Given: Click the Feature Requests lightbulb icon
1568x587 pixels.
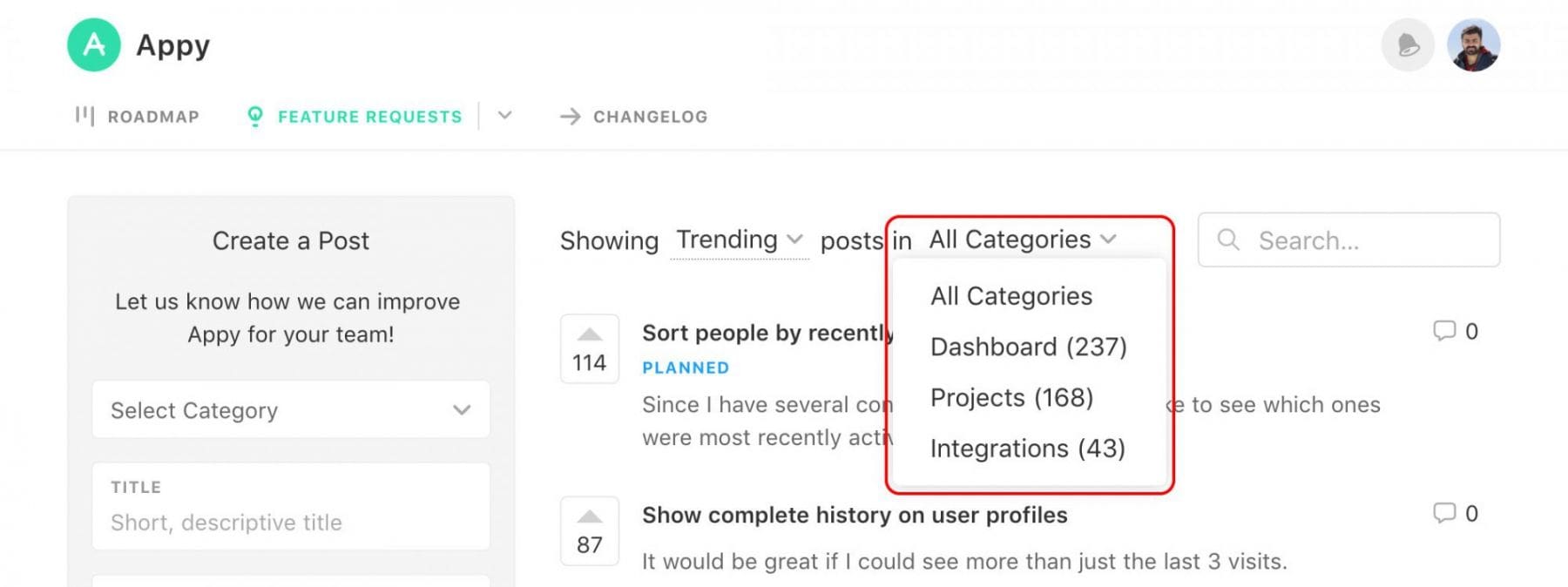Looking at the screenshot, I should click(x=254, y=115).
